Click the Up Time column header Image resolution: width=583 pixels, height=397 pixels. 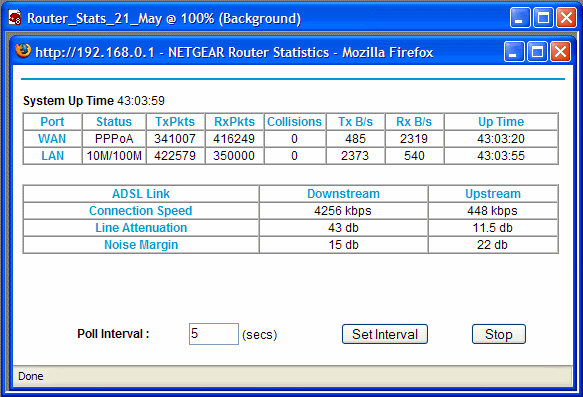click(501, 122)
